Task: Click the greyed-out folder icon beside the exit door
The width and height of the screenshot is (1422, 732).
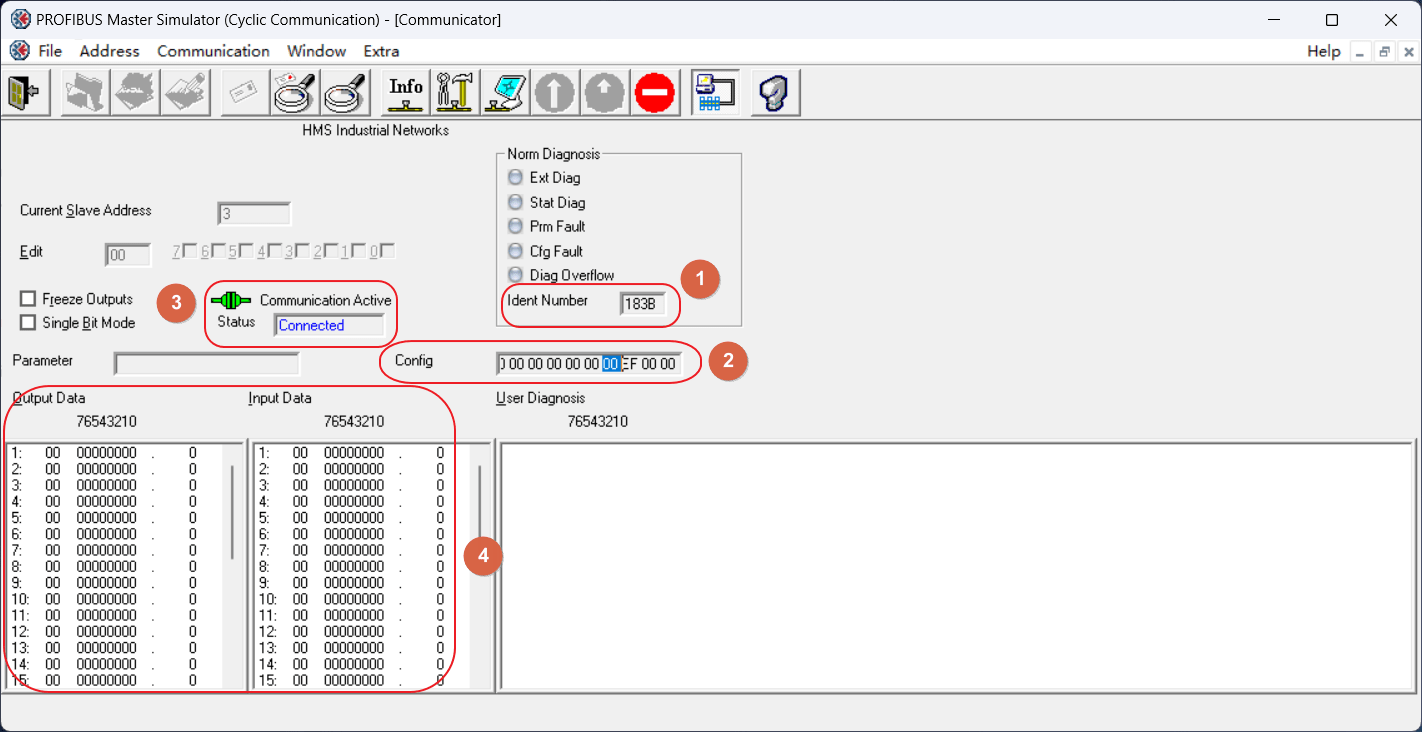Action: (85, 93)
